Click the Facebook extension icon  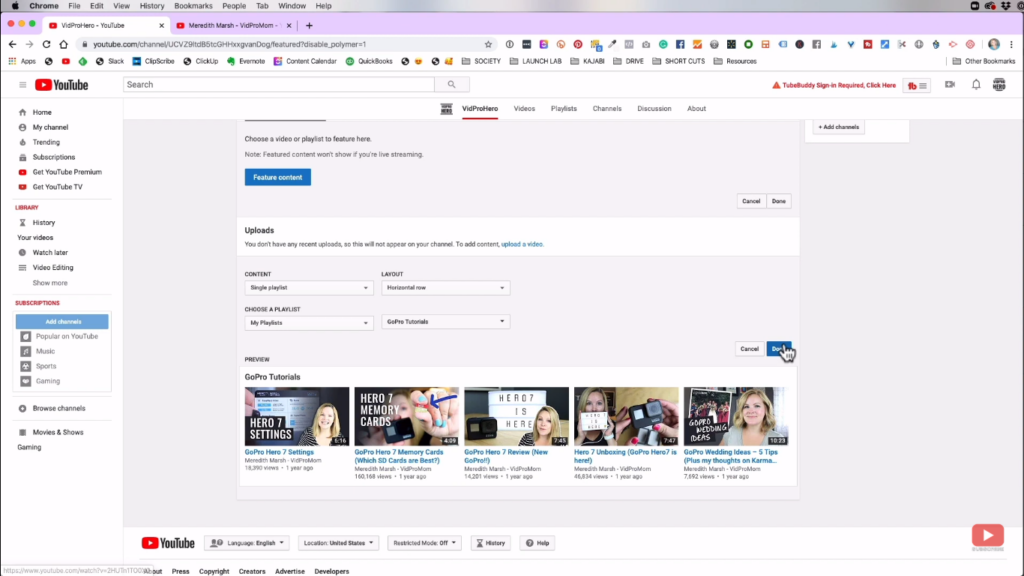tap(680, 44)
